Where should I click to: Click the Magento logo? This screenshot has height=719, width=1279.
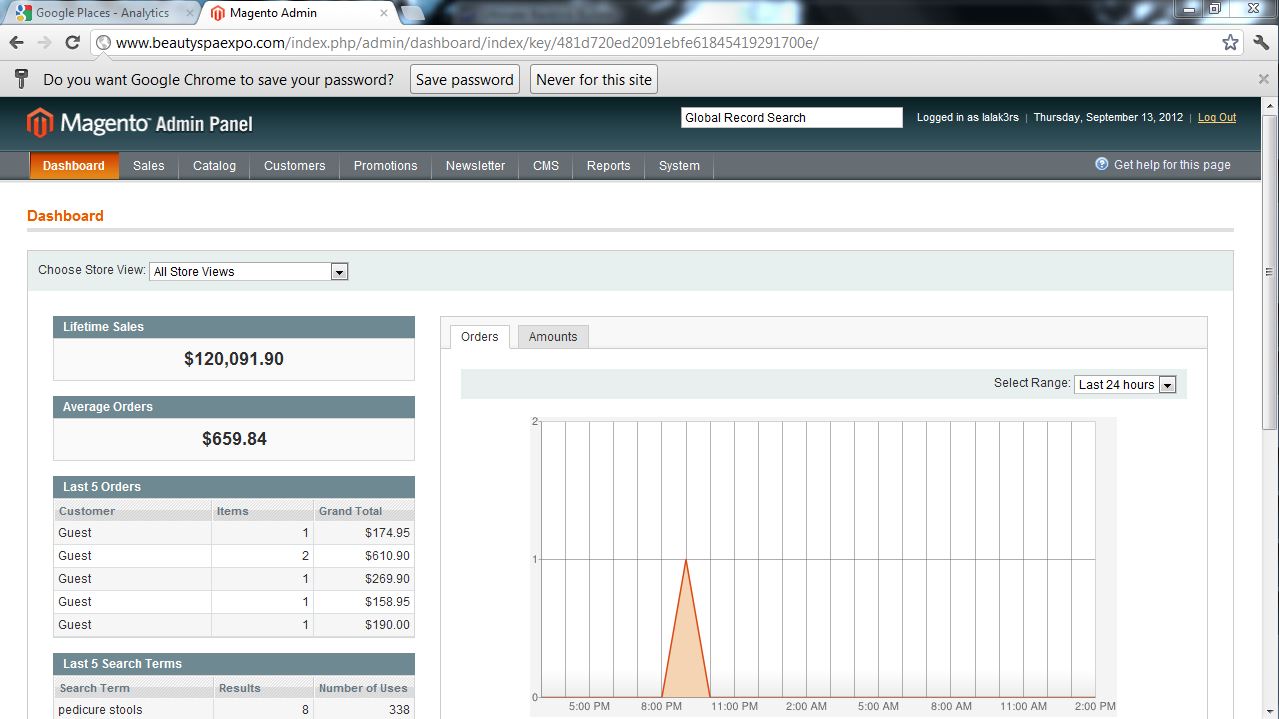[140, 123]
